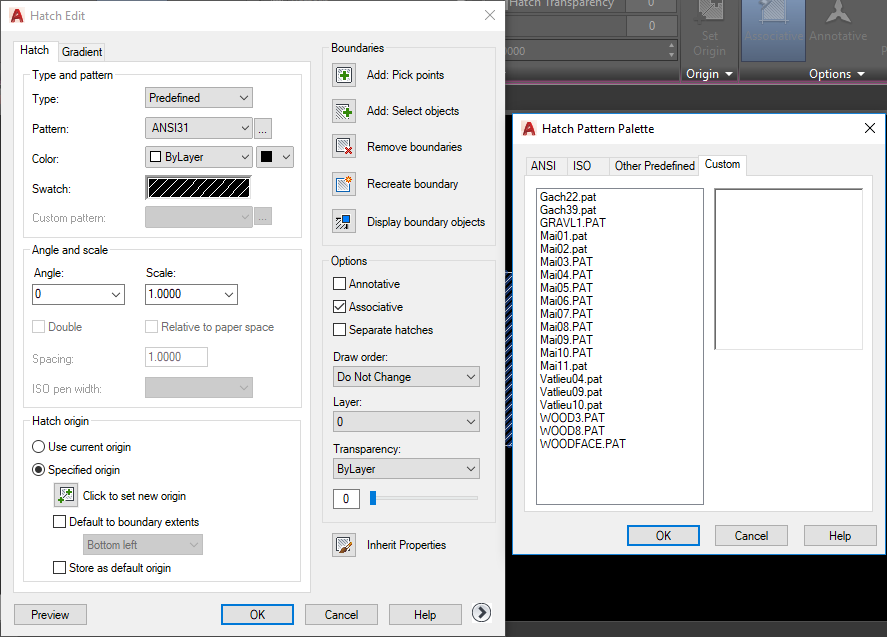Click Cancel in Hatch Edit dialog
This screenshot has height=637, width=887.
(x=341, y=615)
